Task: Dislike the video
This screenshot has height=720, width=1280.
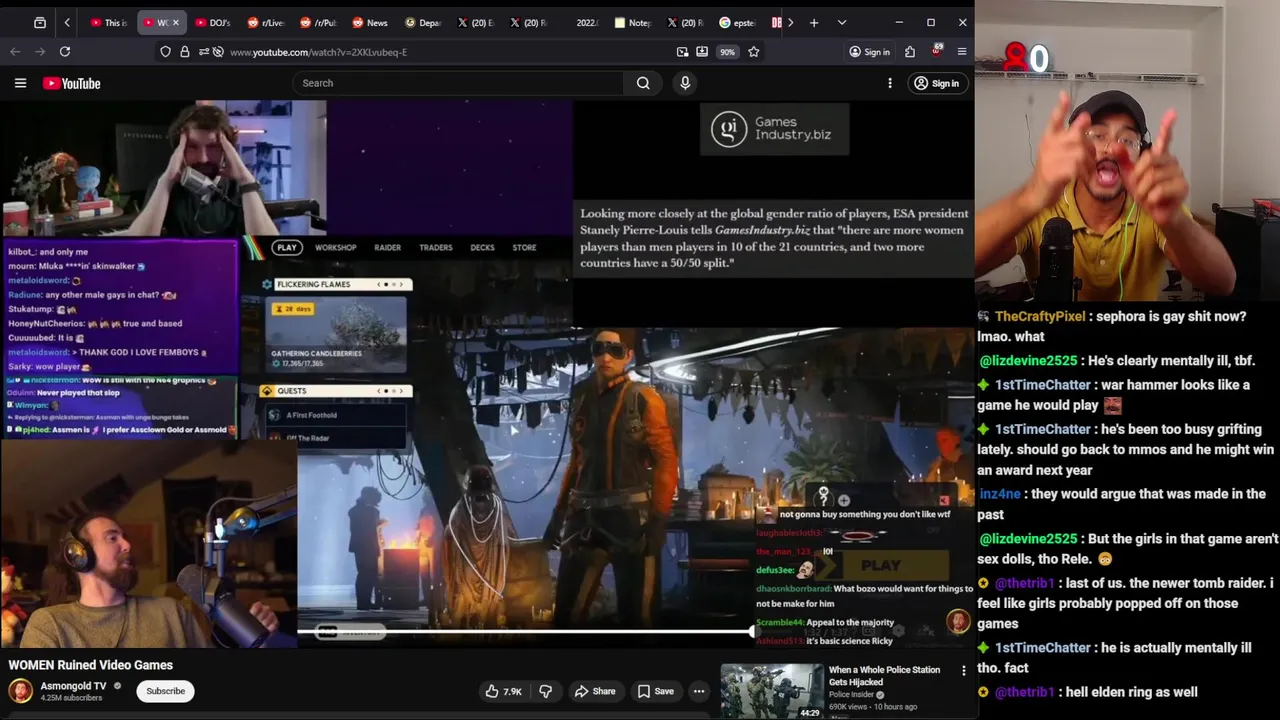Action: pyautogui.click(x=545, y=691)
